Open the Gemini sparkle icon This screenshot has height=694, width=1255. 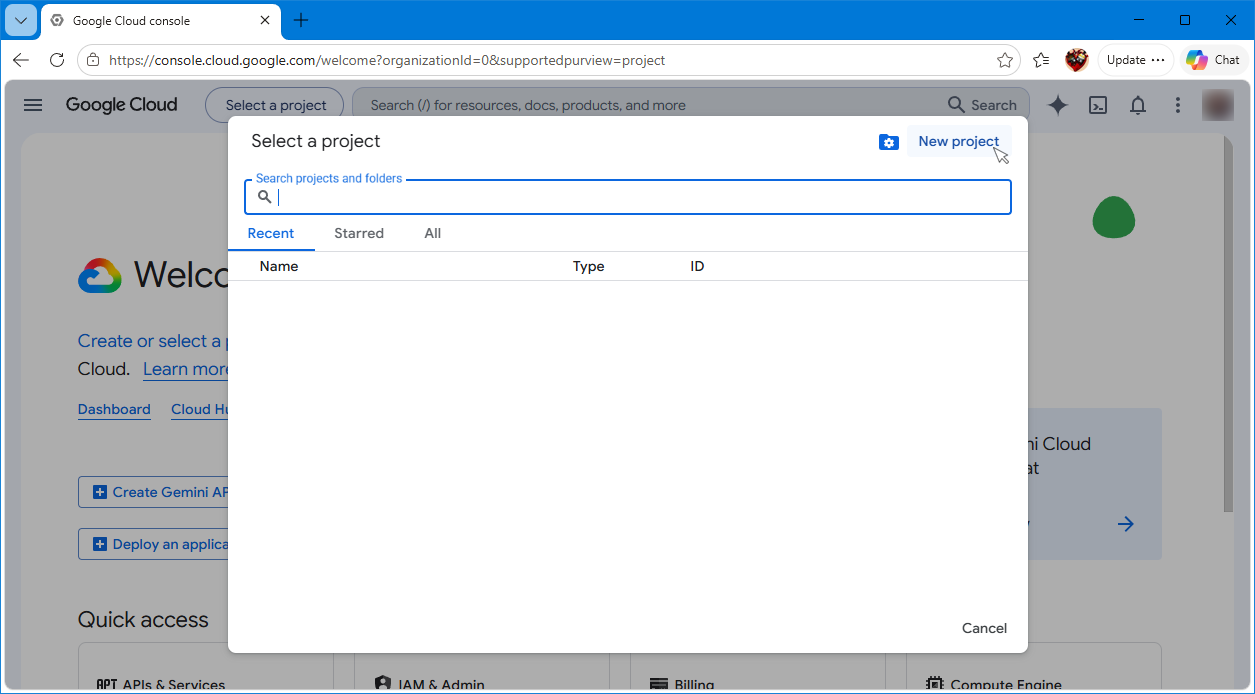1057,105
